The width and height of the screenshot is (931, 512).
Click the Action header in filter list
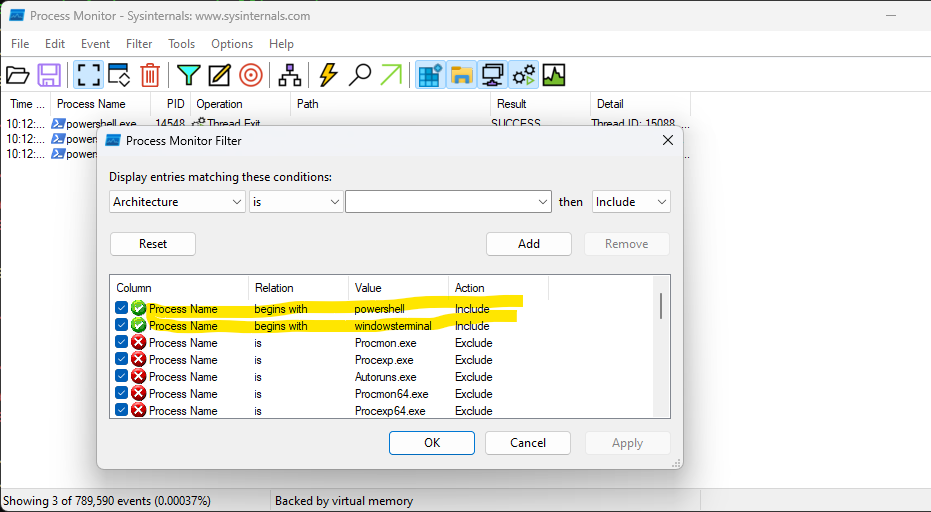(x=498, y=287)
